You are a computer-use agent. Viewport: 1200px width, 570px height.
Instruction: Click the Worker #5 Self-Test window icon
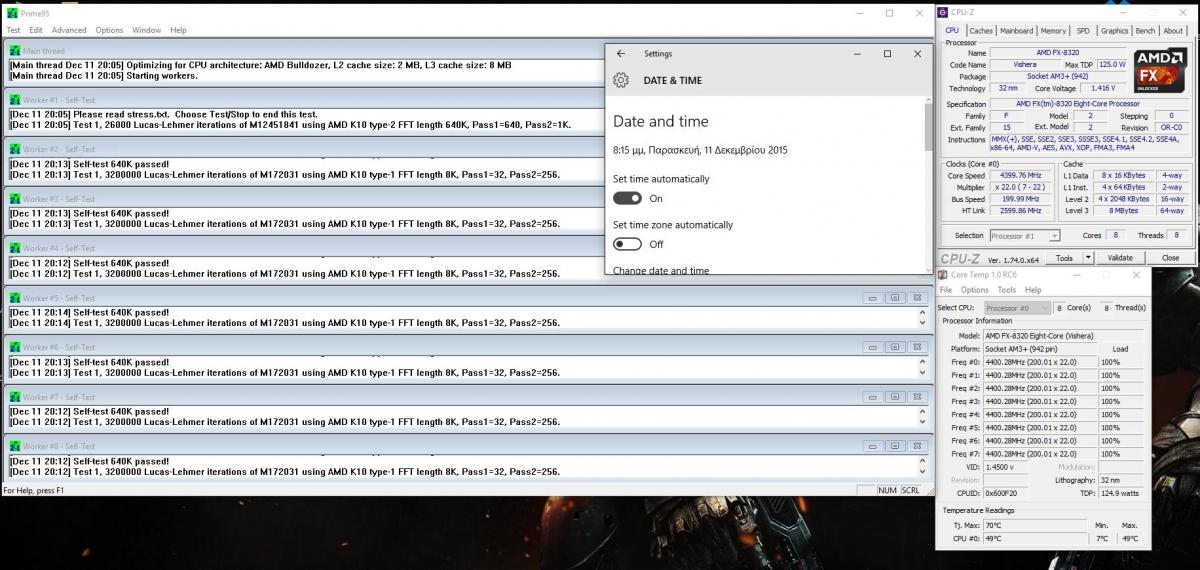[x=15, y=298]
